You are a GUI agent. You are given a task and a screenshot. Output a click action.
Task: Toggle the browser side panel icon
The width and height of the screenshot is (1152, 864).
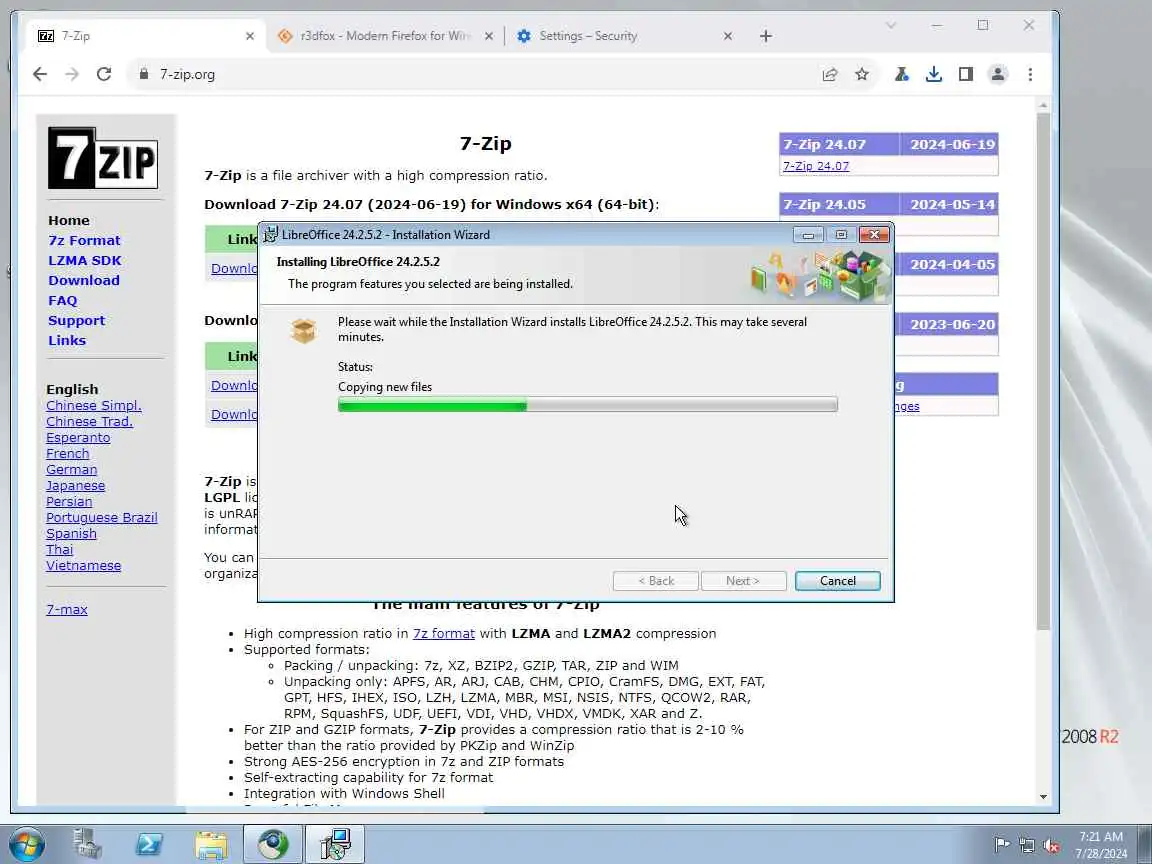(x=965, y=74)
